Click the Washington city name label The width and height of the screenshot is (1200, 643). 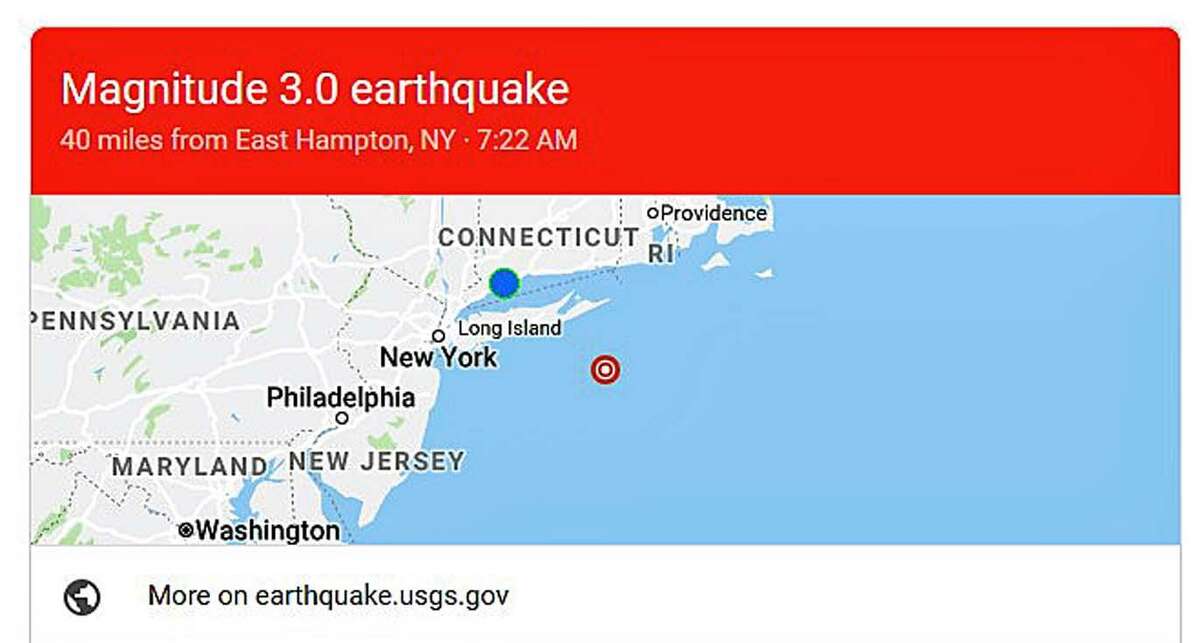point(268,531)
